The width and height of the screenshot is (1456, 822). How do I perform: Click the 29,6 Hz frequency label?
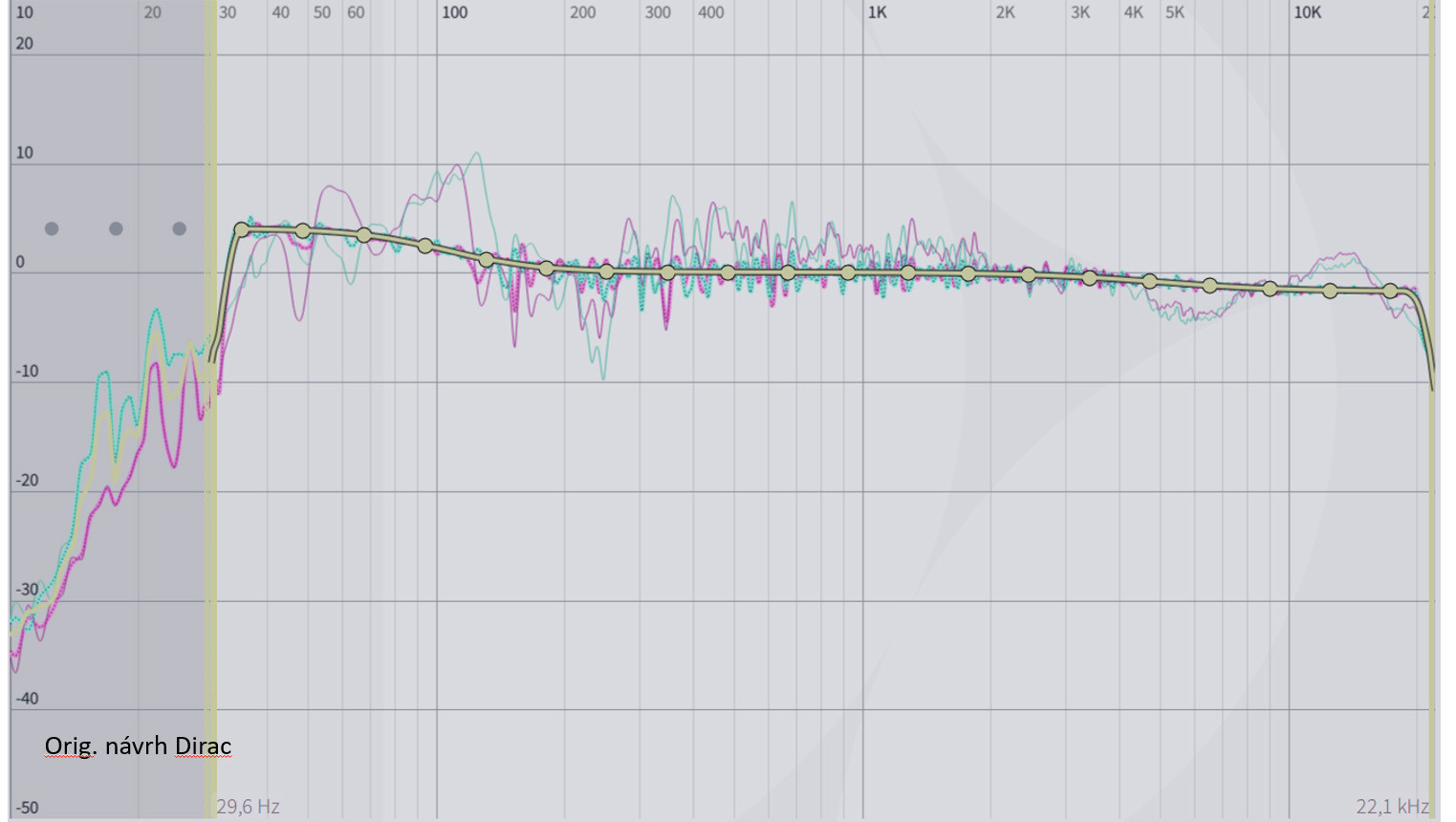point(248,807)
